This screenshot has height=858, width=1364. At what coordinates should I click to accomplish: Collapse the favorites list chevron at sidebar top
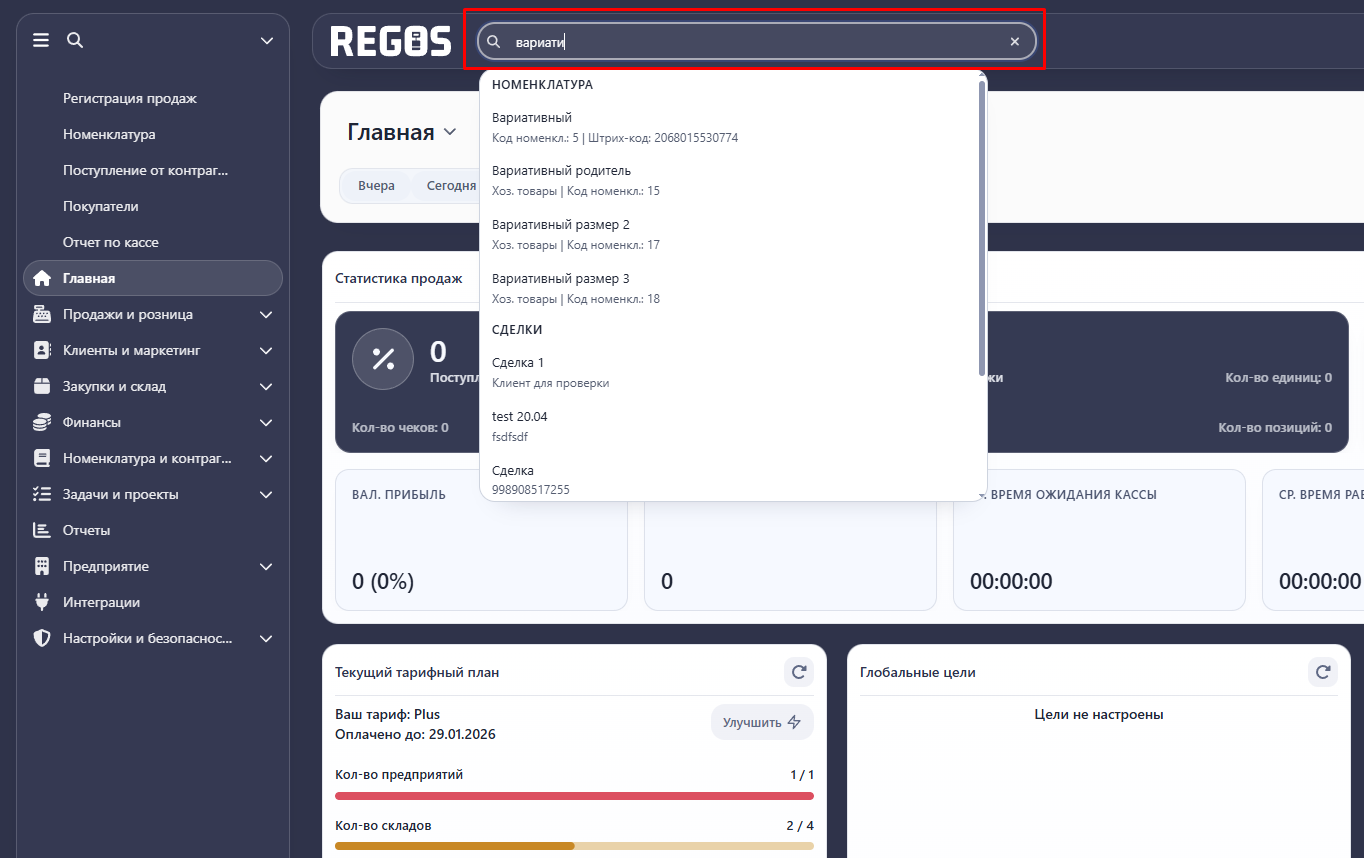pos(266,41)
